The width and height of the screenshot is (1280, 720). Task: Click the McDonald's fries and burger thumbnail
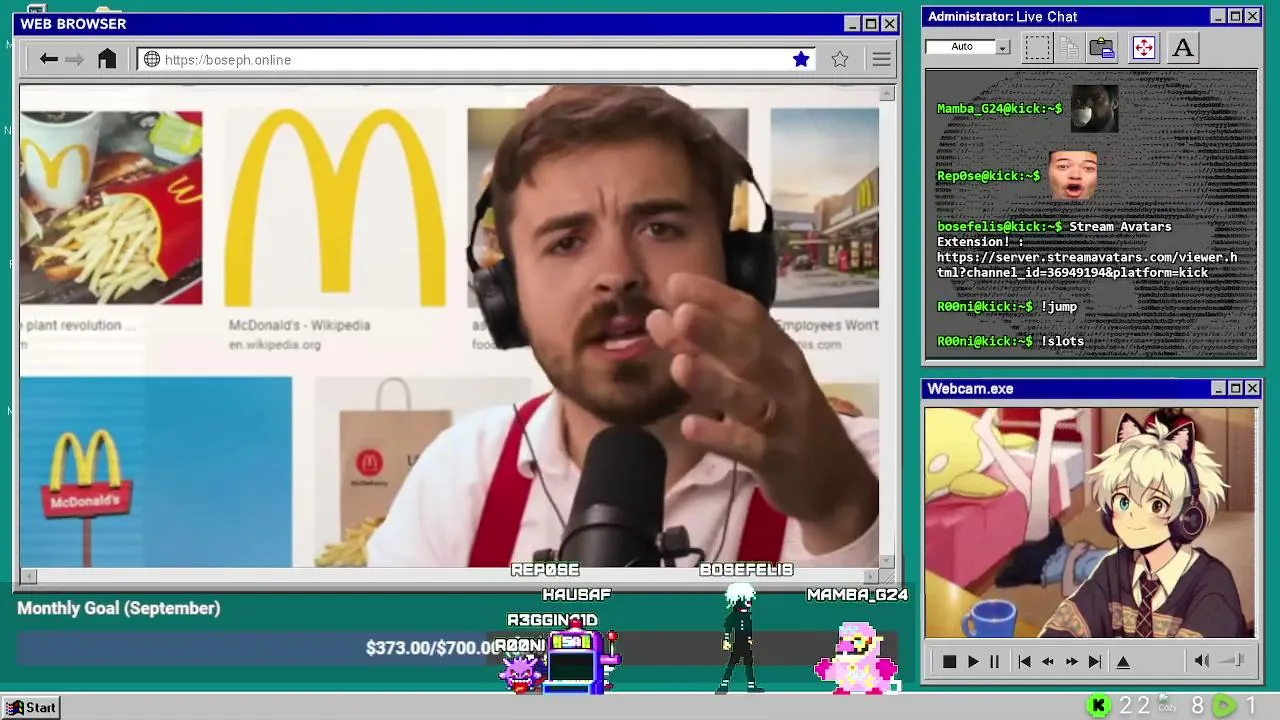pos(110,207)
